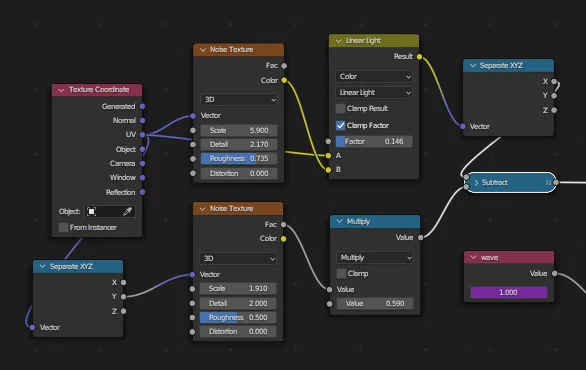Screen dimensions: 586x370
Task: Collapse the top Noise Texture node
Action: (x=203, y=50)
